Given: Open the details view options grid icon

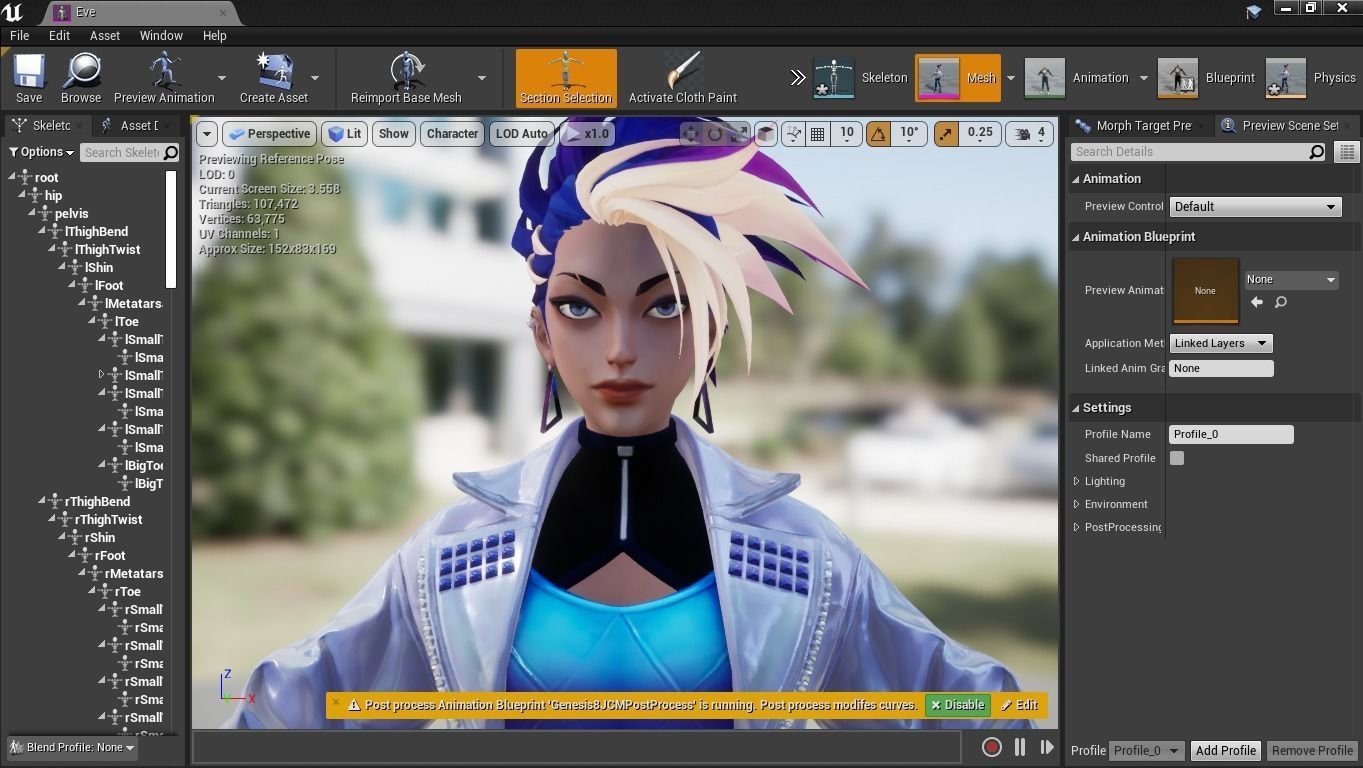Looking at the screenshot, I should (1347, 152).
